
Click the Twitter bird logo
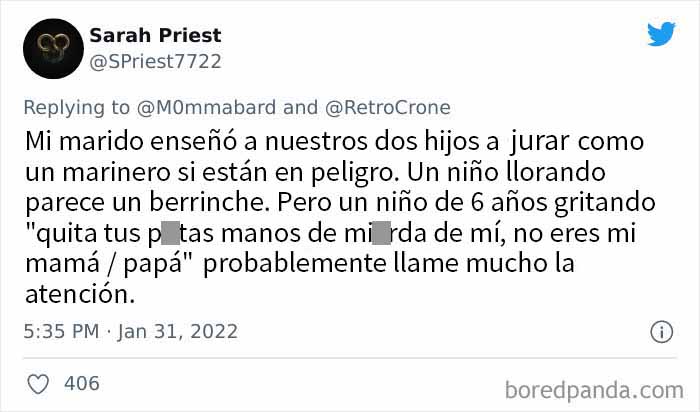coord(660,35)
